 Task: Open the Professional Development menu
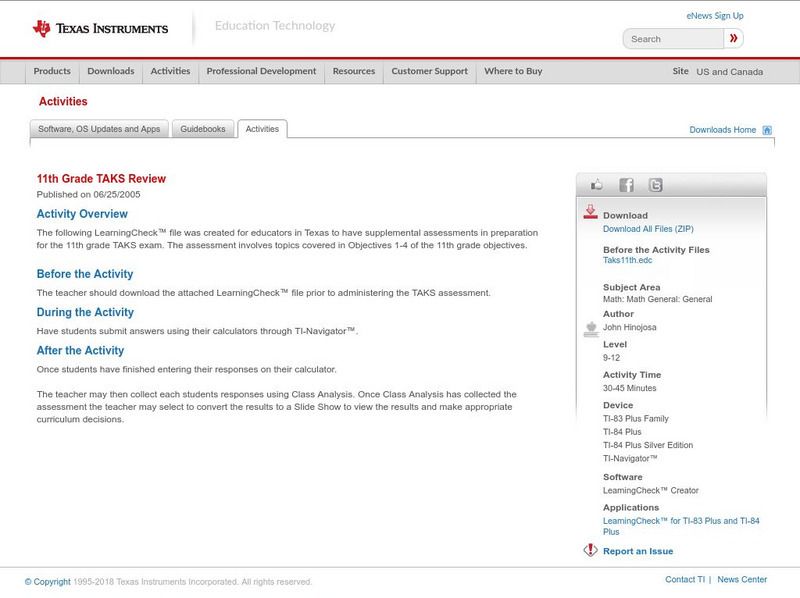coord(261,71)
